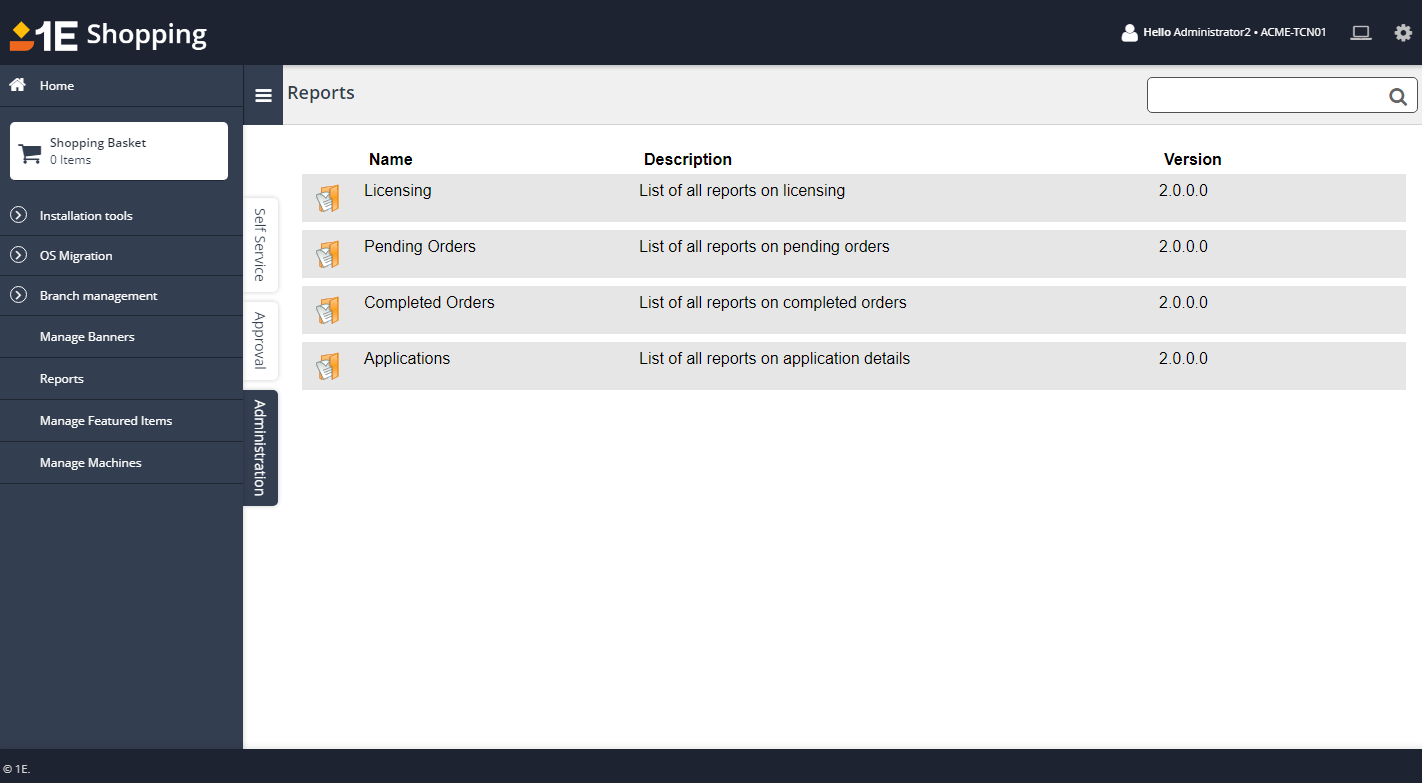Viewport: 1422px width, 783px height.
Task: Click the search magnifier icon
Action: click(1397, 97)
